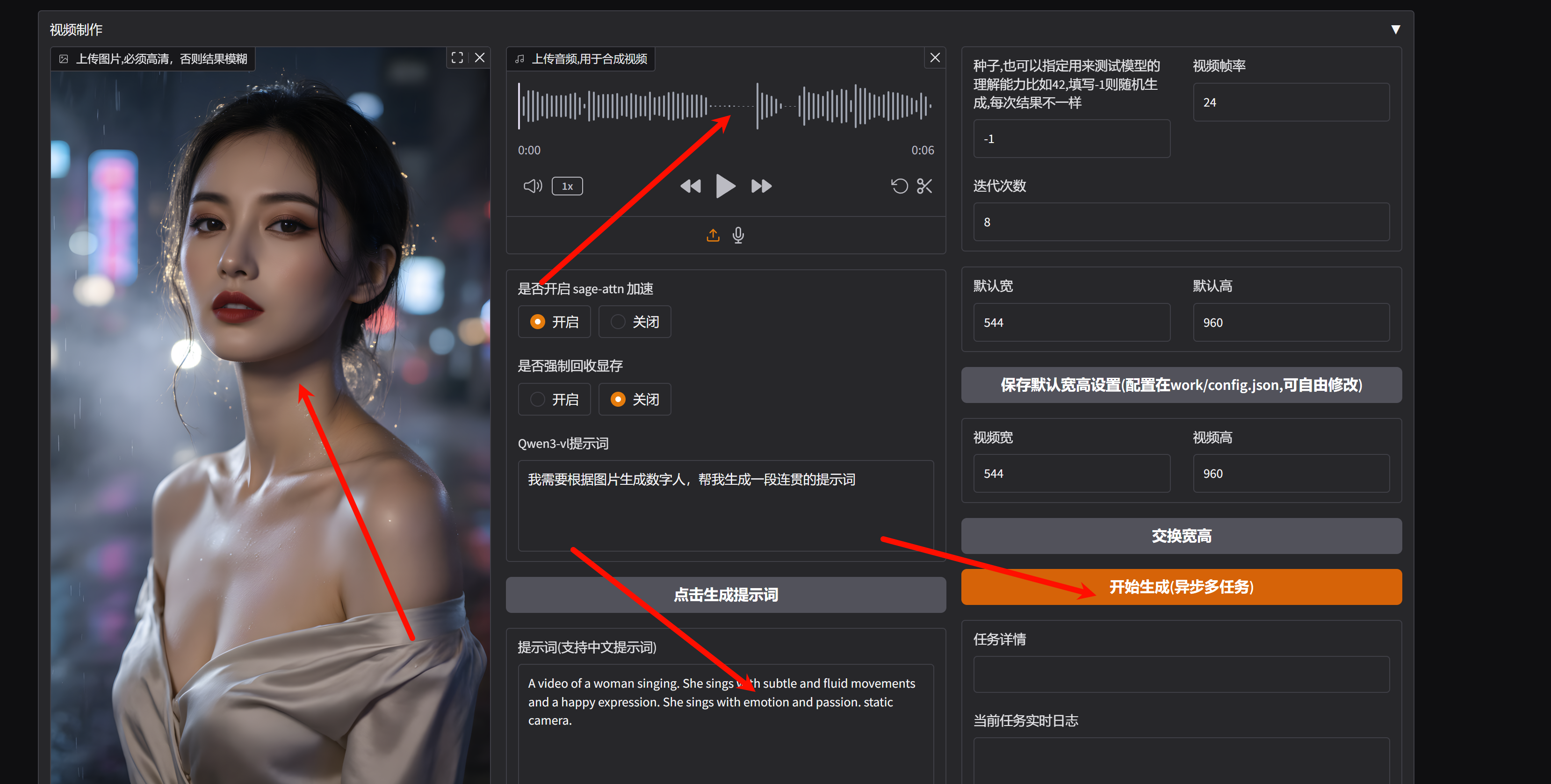Remove the uploaded portrait image

tap(480, 58)
